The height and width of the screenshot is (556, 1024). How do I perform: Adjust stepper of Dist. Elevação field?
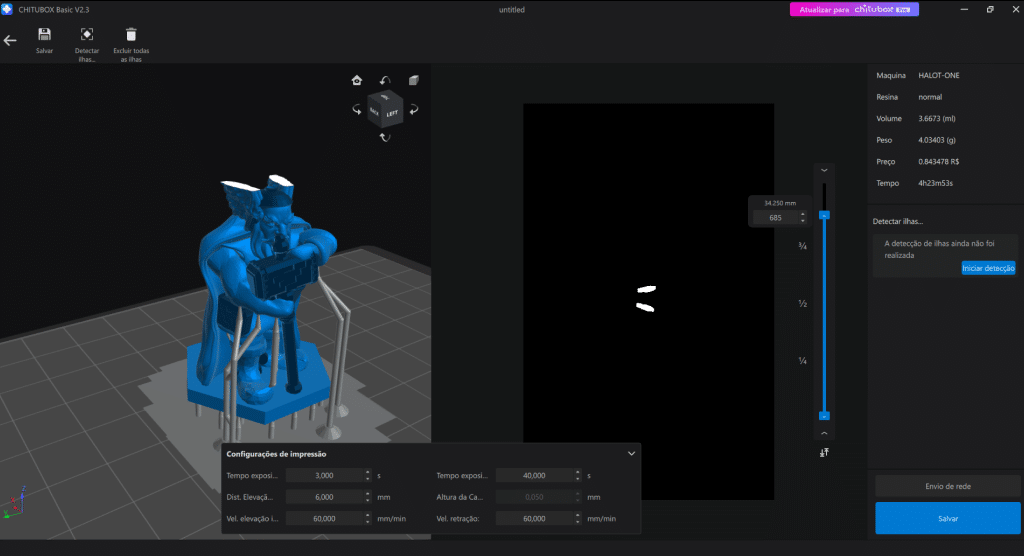[368, 497]
